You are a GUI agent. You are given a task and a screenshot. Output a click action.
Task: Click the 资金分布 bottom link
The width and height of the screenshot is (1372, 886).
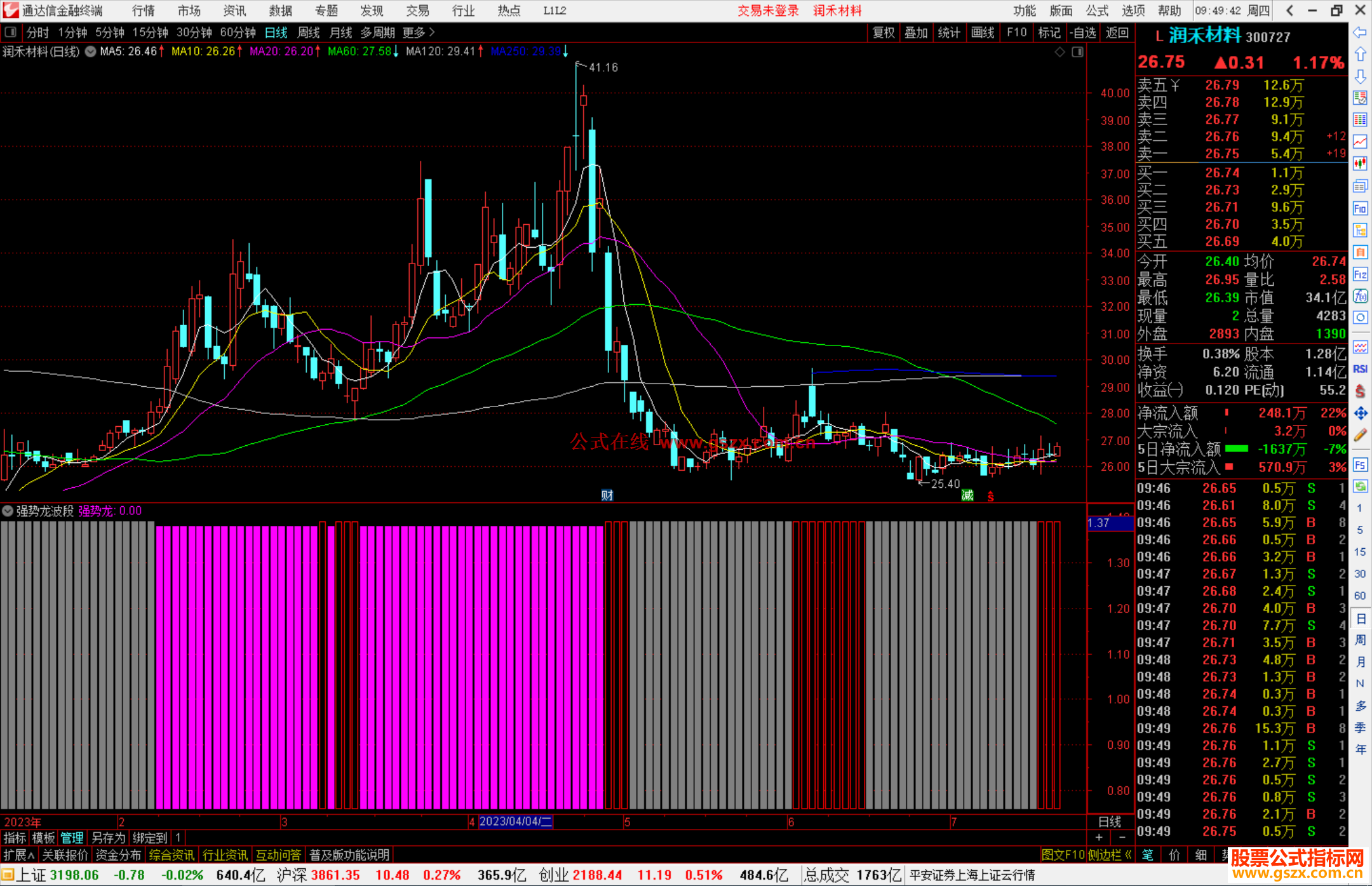pyautogui.click(x=118, y=855)
